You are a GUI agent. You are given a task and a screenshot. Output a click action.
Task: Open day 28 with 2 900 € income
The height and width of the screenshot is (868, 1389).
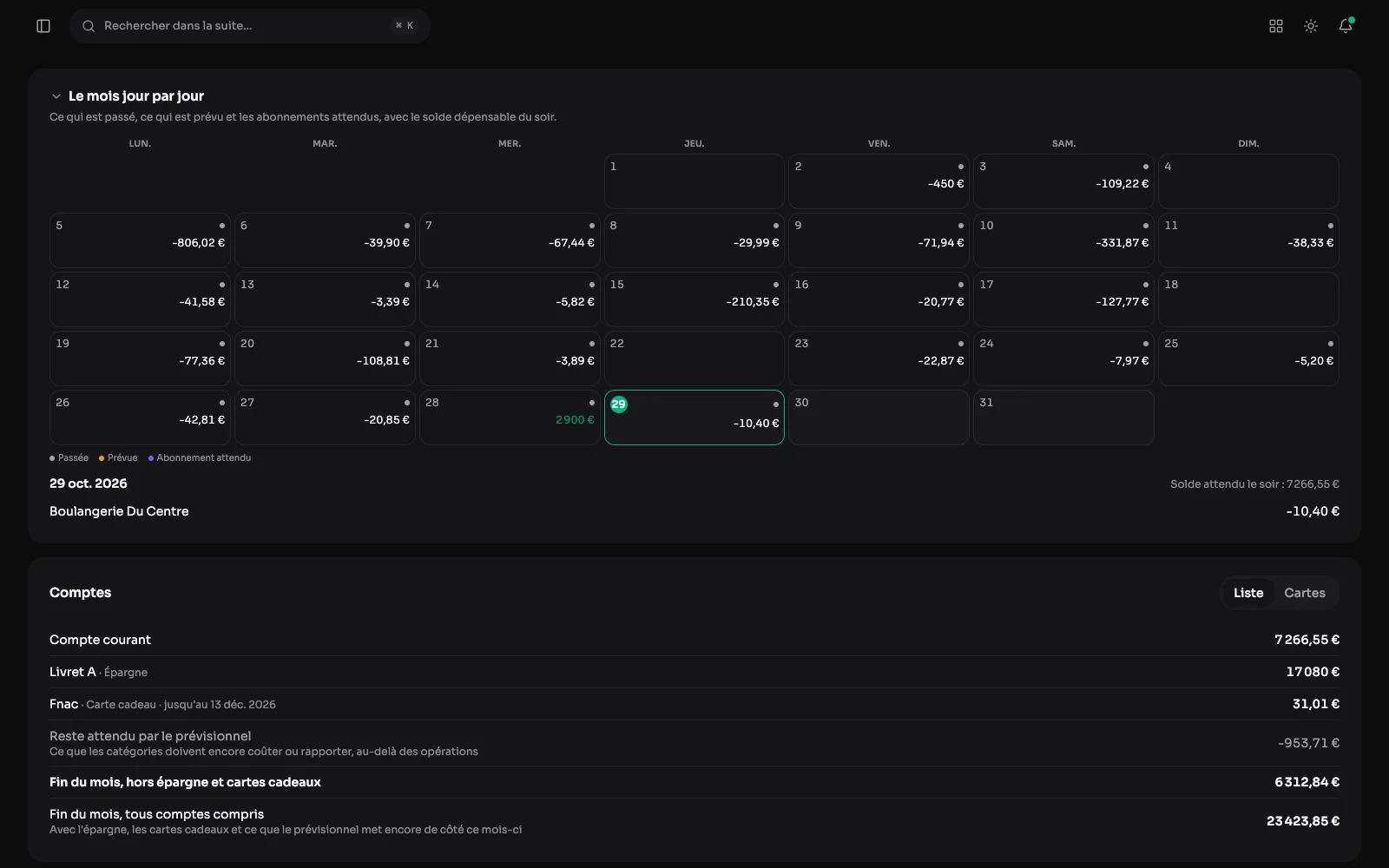point(510,418)
